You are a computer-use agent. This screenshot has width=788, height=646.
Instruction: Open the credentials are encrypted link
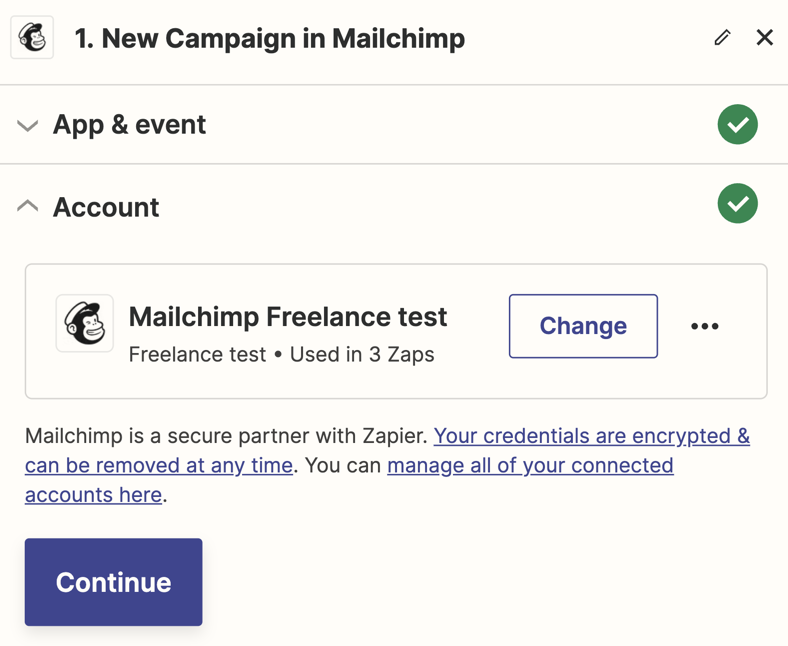[591, 436]
